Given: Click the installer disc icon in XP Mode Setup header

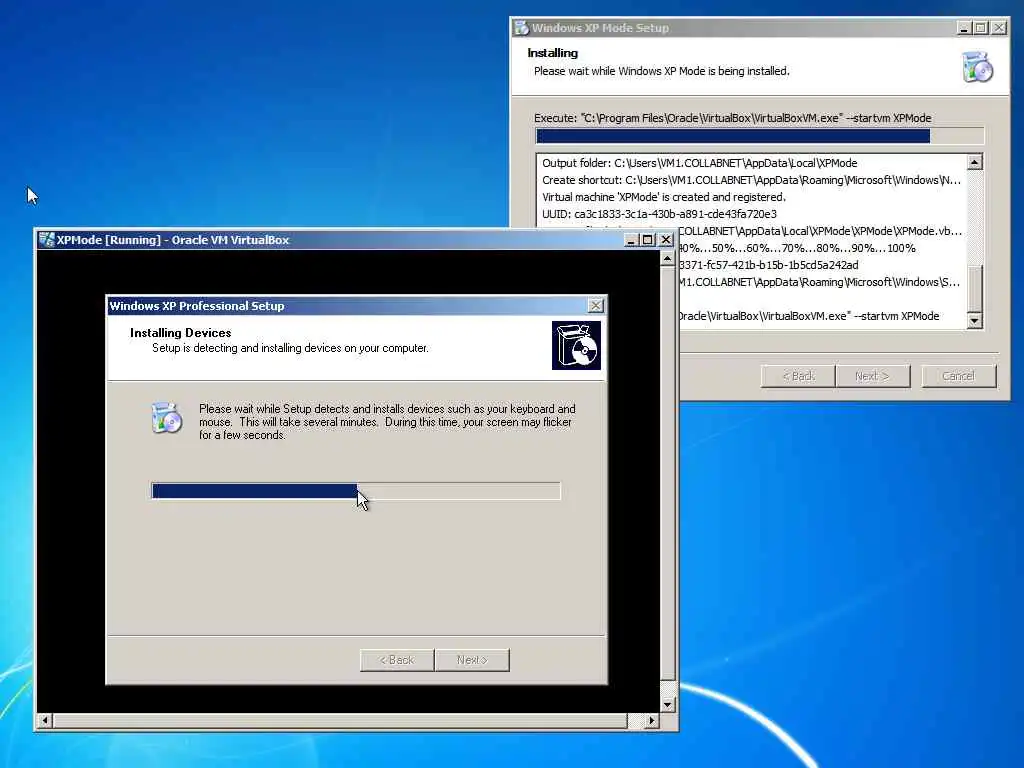Looking at the screenshot, I should (977, 67).
